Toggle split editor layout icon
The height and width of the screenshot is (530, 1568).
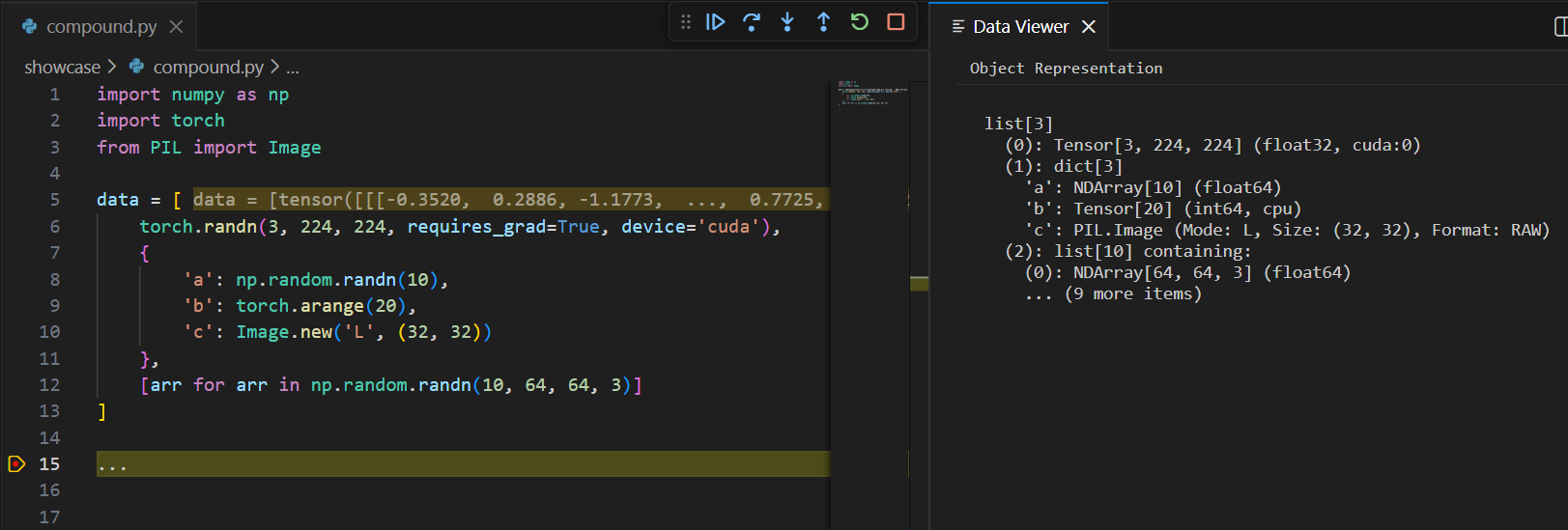pyautogui.click(x=1559, y=27)
